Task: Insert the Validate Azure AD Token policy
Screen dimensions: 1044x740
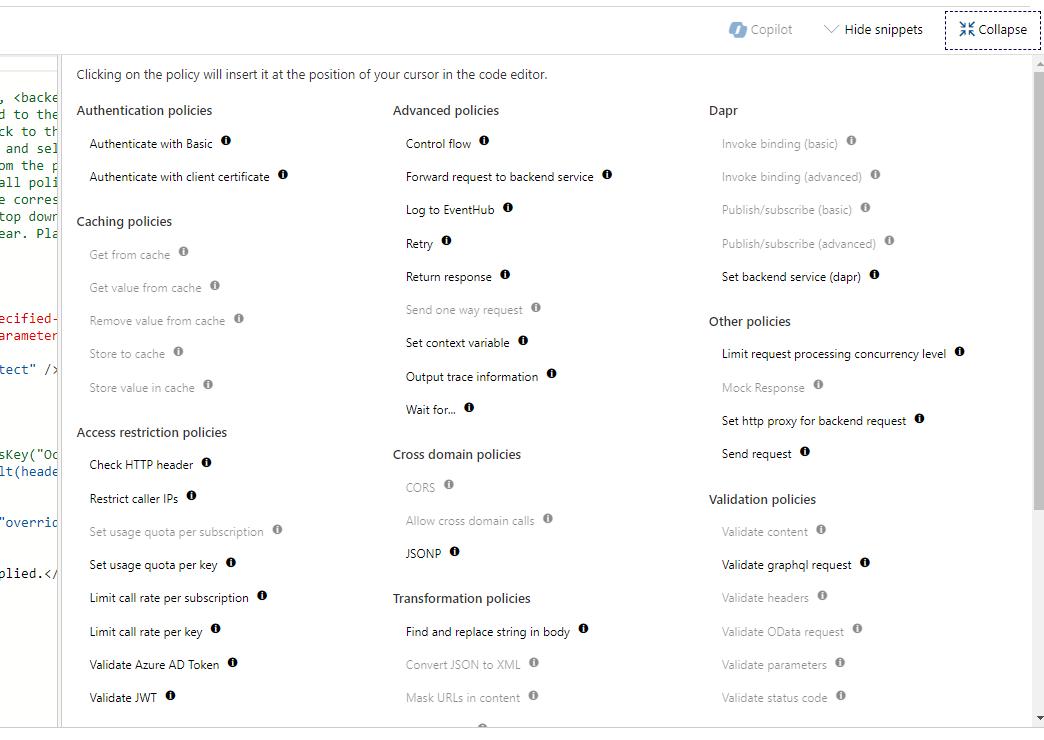Action: tap(155, 663)
